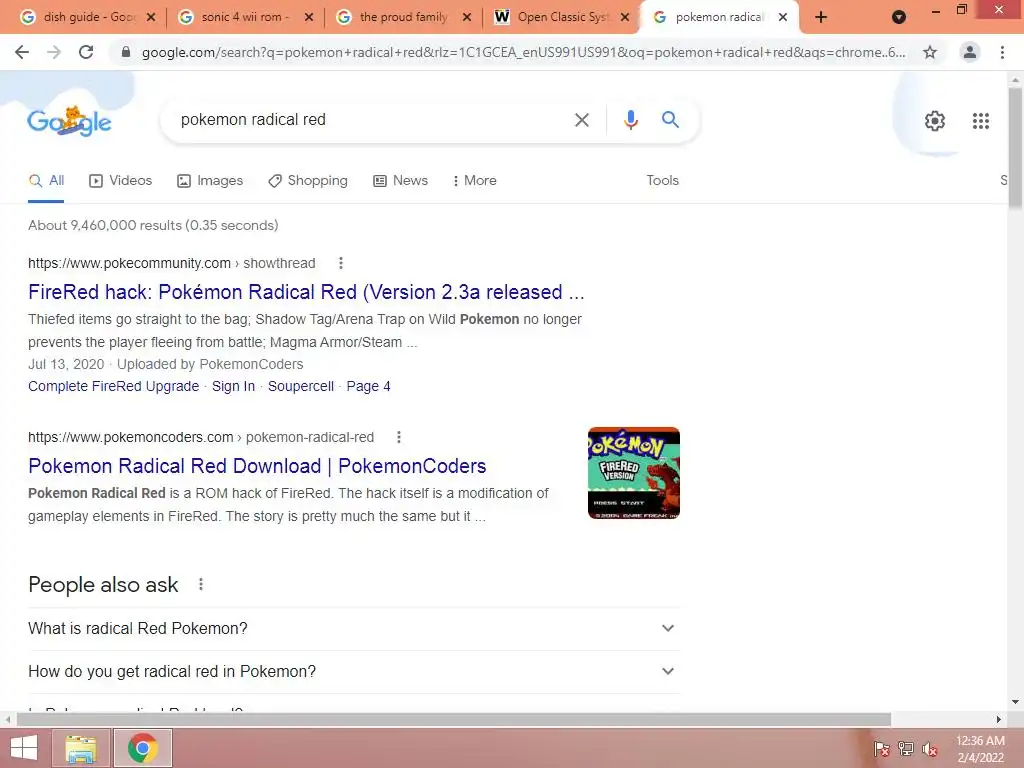
Task: Click the Pokemon FireRed thumbnail image
Action: 633,473
